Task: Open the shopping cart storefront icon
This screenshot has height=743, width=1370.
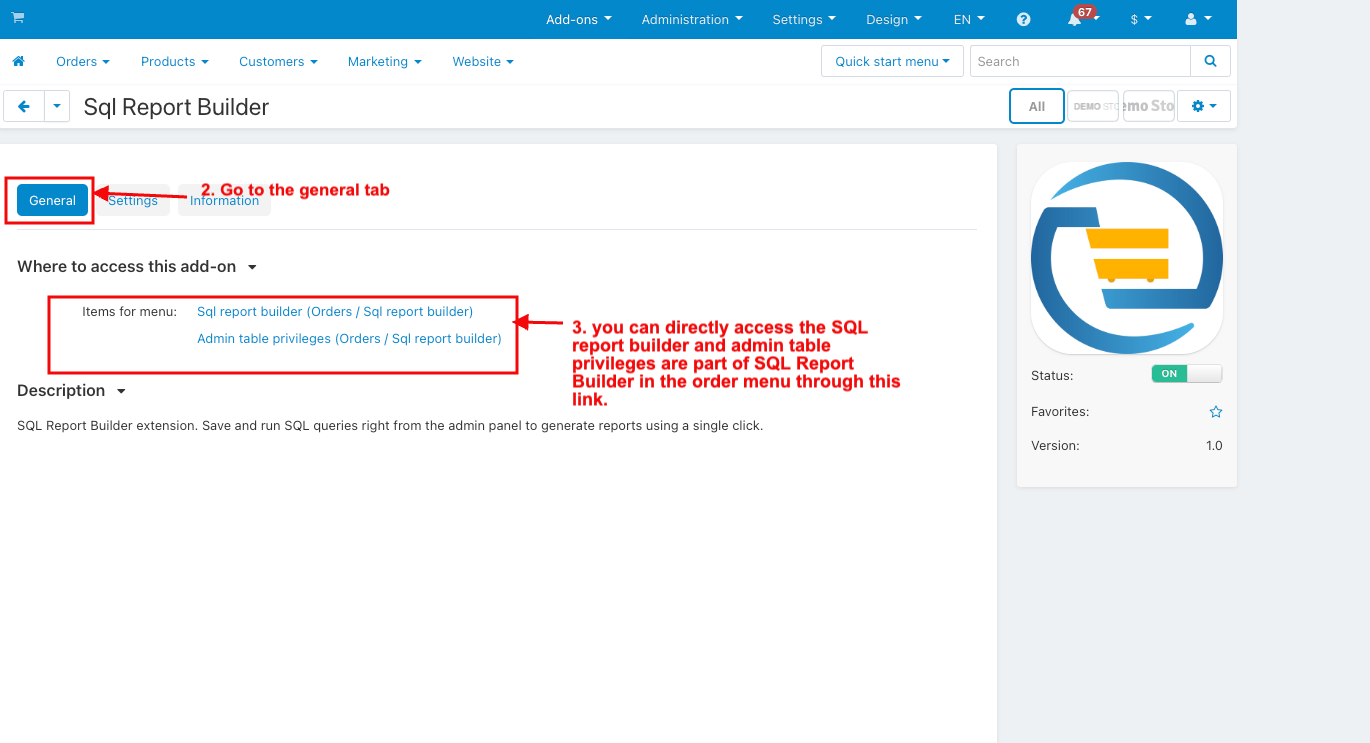Action: tap(18, 18)
